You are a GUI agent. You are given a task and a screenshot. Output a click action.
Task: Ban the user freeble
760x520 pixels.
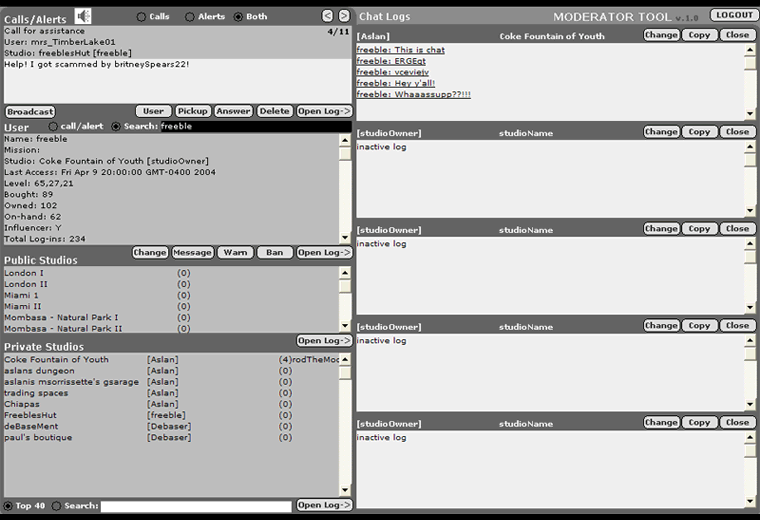coord(274,252)
